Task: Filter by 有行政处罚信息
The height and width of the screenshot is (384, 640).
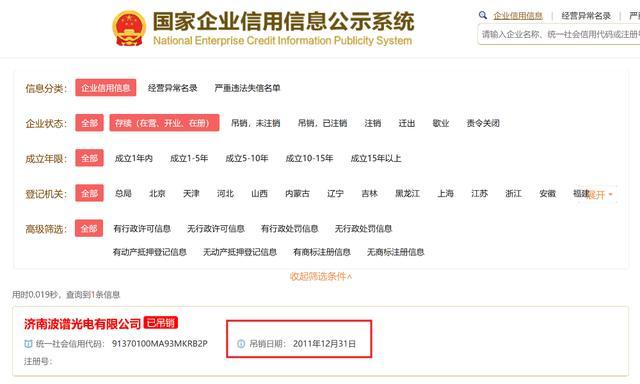Action: click(289, 229)
